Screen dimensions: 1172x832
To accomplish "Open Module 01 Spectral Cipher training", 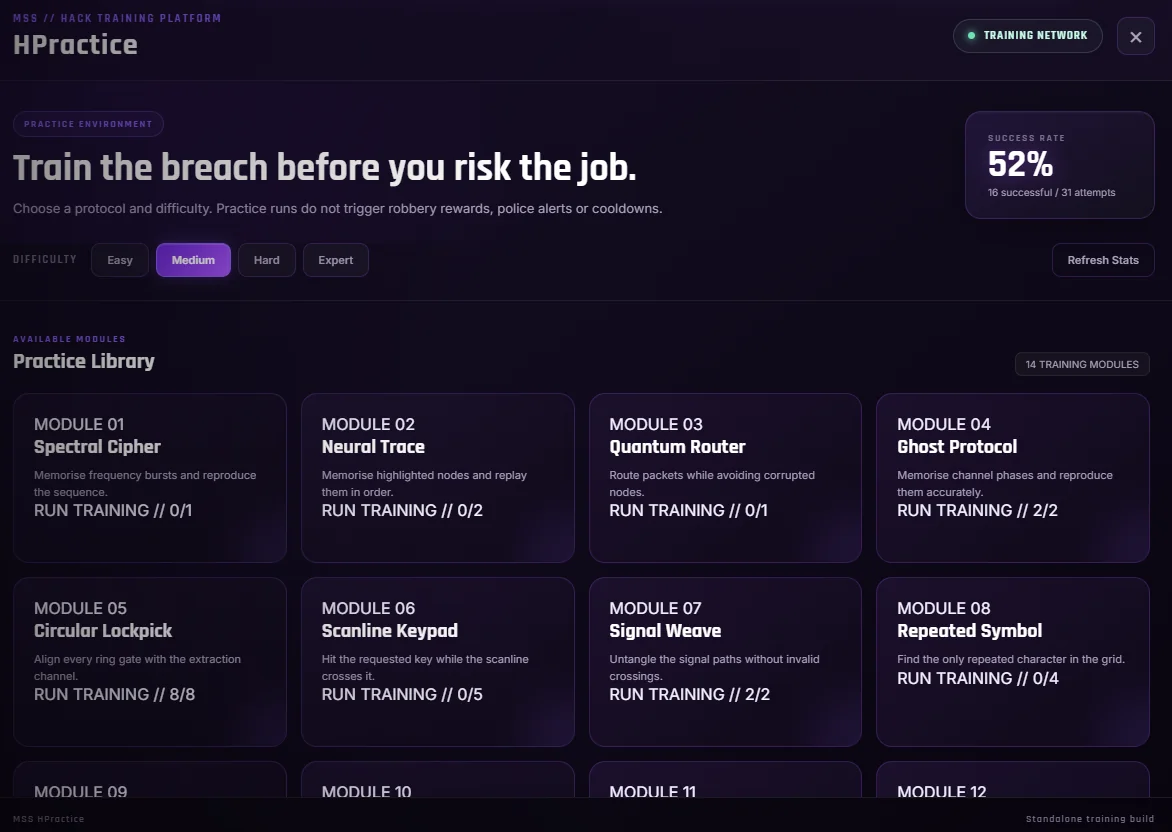I will (x=149, y=478).
